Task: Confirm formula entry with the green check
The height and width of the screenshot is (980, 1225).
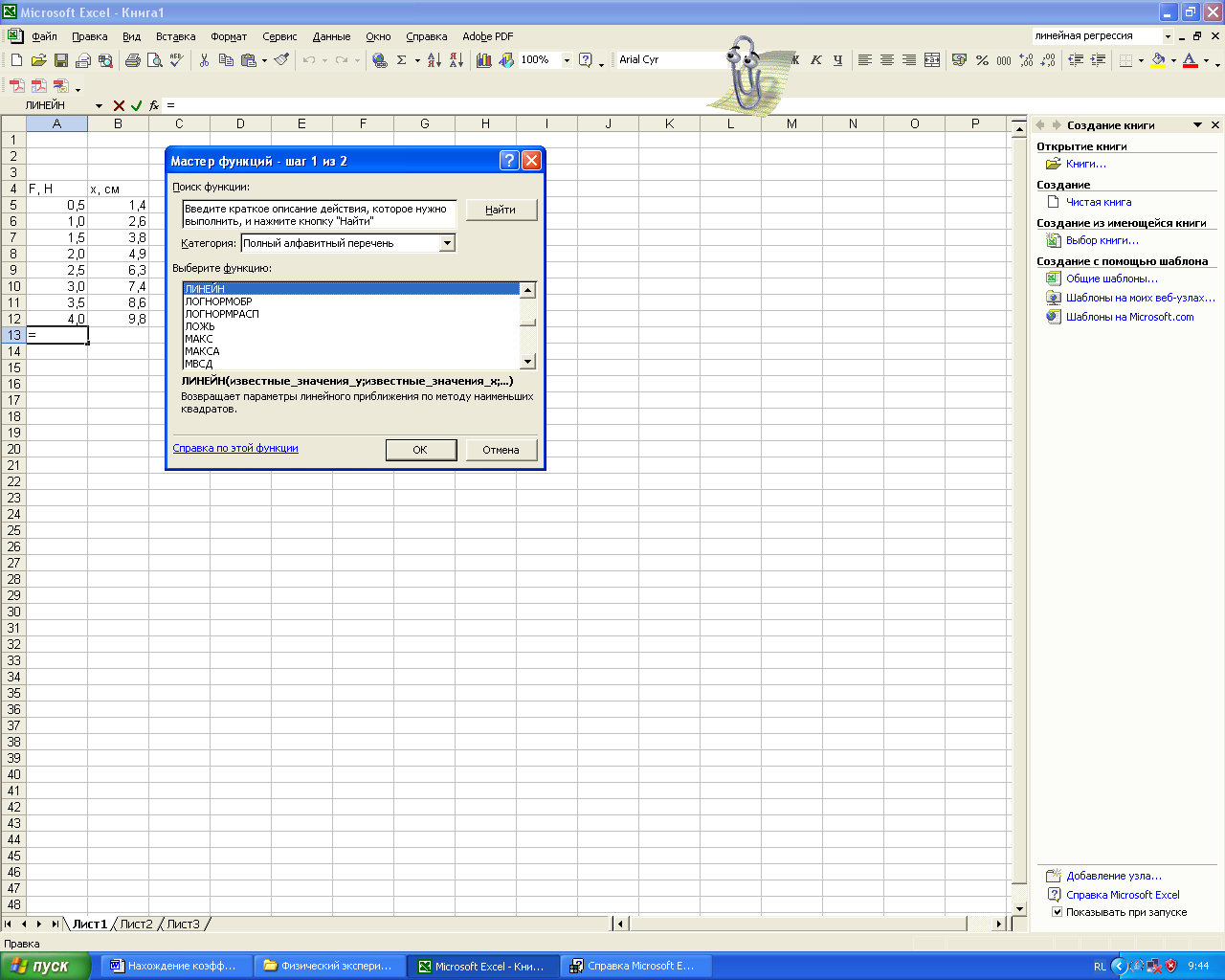Action: click(136, 105)
